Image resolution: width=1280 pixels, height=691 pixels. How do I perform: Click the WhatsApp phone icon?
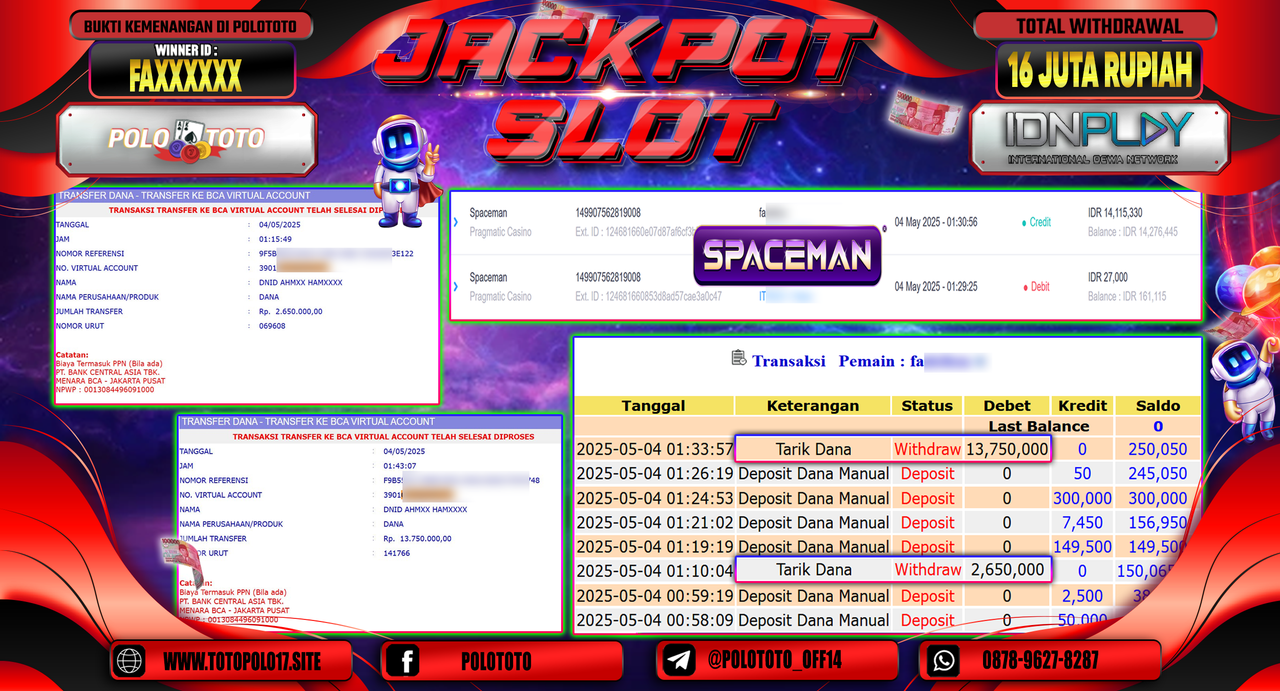coord(941,661)
